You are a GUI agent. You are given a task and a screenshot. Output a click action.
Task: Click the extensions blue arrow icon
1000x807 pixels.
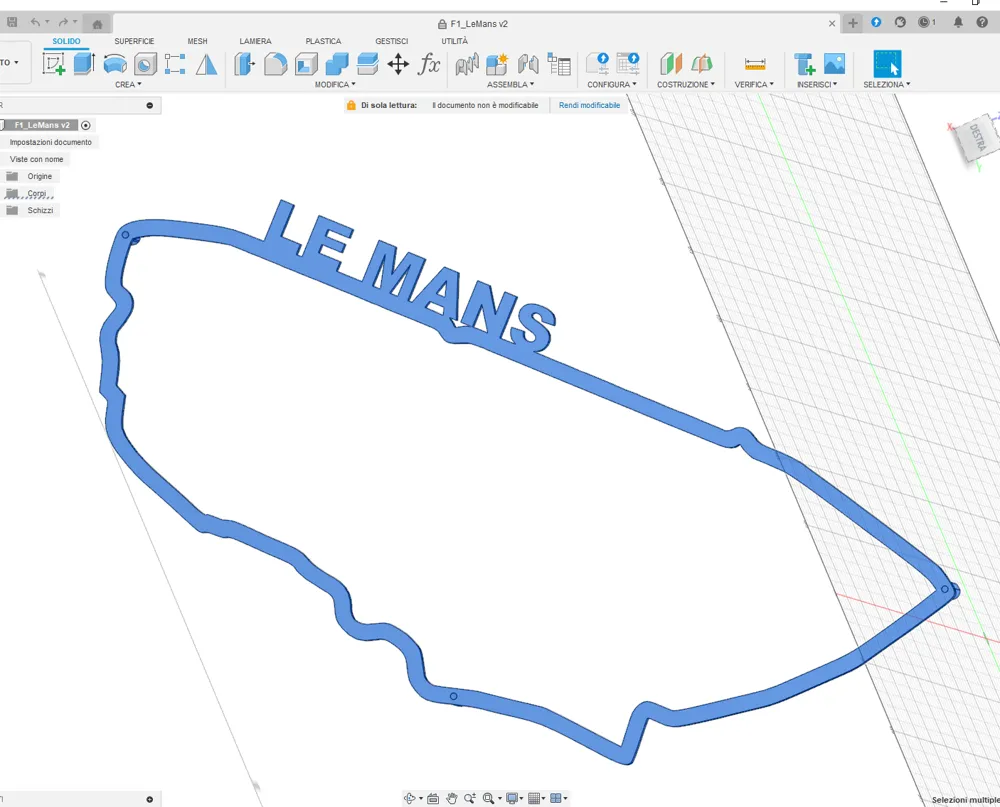point(876,22)
